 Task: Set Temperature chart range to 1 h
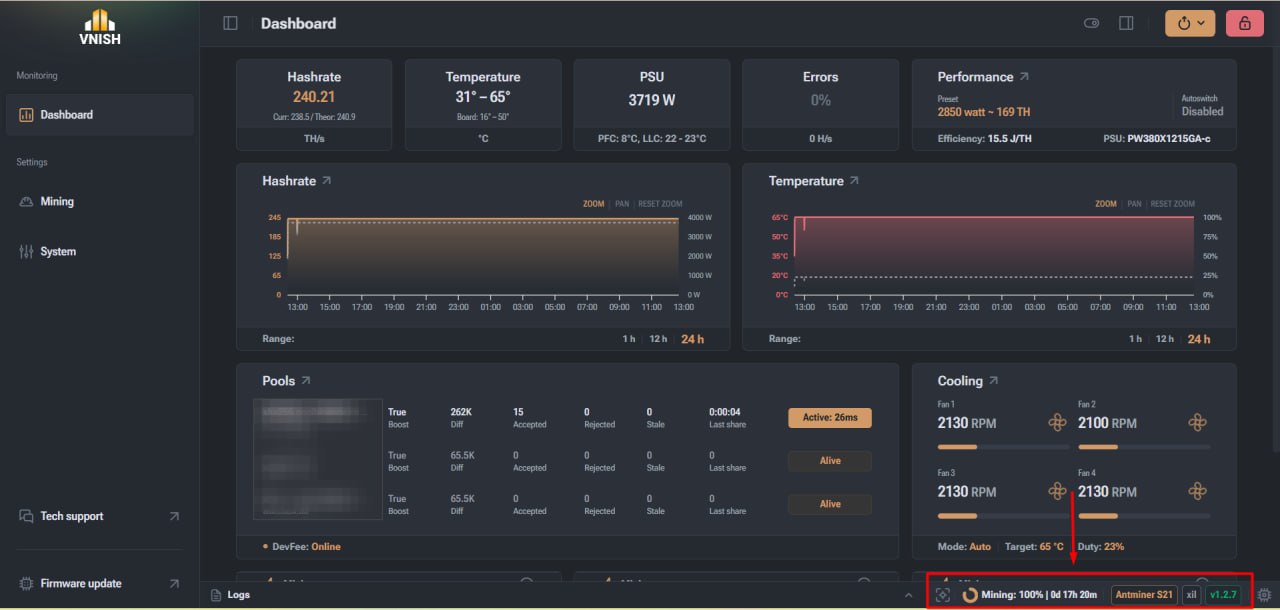pyautogui.click(x=1135, y=339)
